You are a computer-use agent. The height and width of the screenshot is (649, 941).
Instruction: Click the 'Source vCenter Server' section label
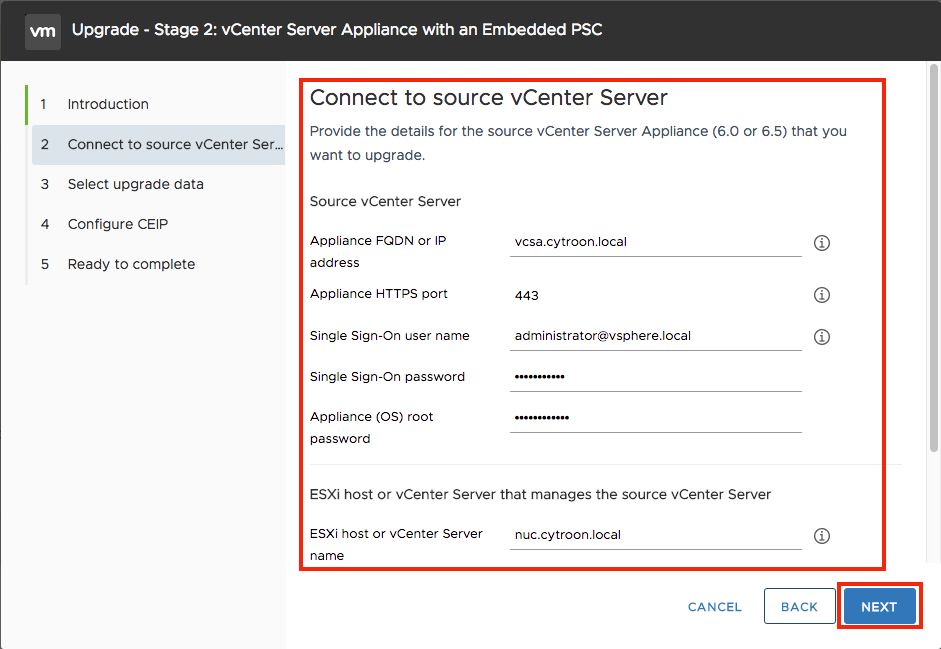point(385,202)
